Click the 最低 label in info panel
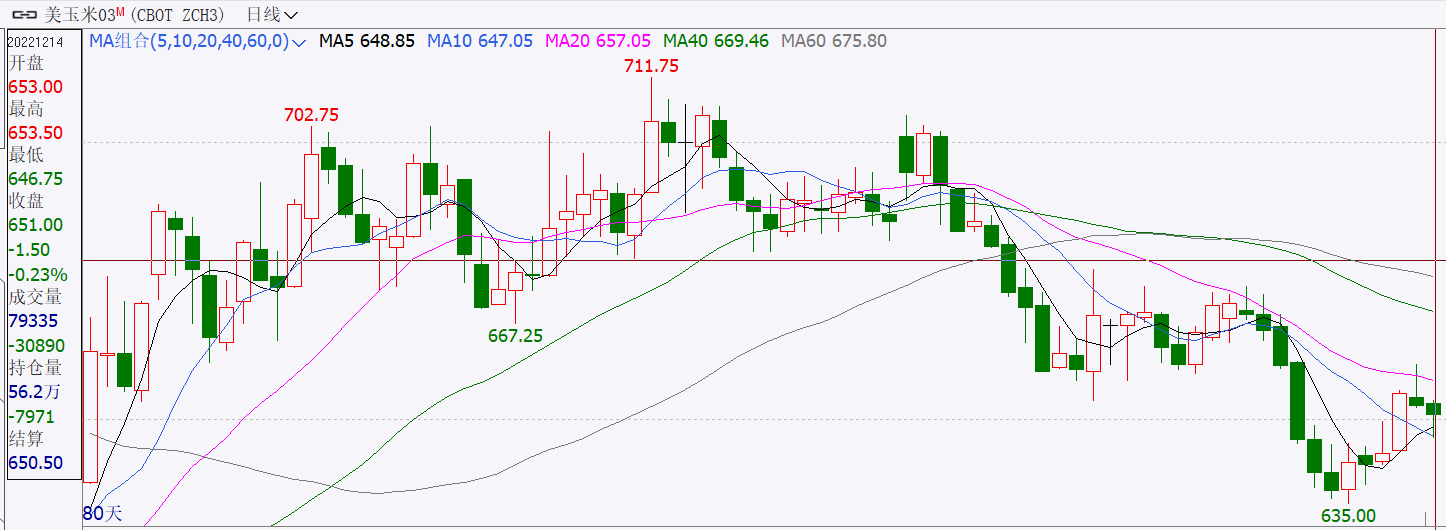 click(26, 155)
